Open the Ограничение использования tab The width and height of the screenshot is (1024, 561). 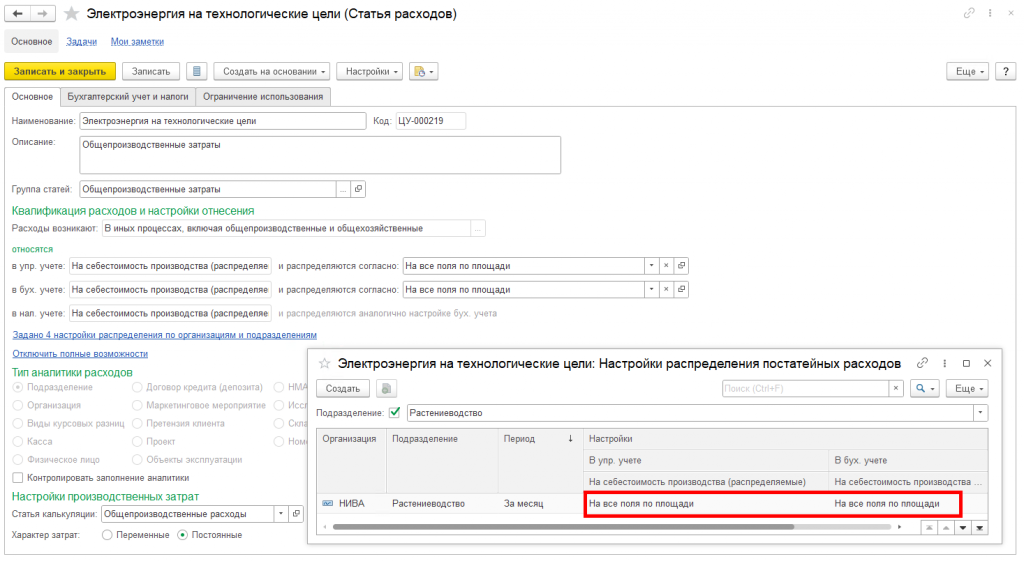click(263, 97)
